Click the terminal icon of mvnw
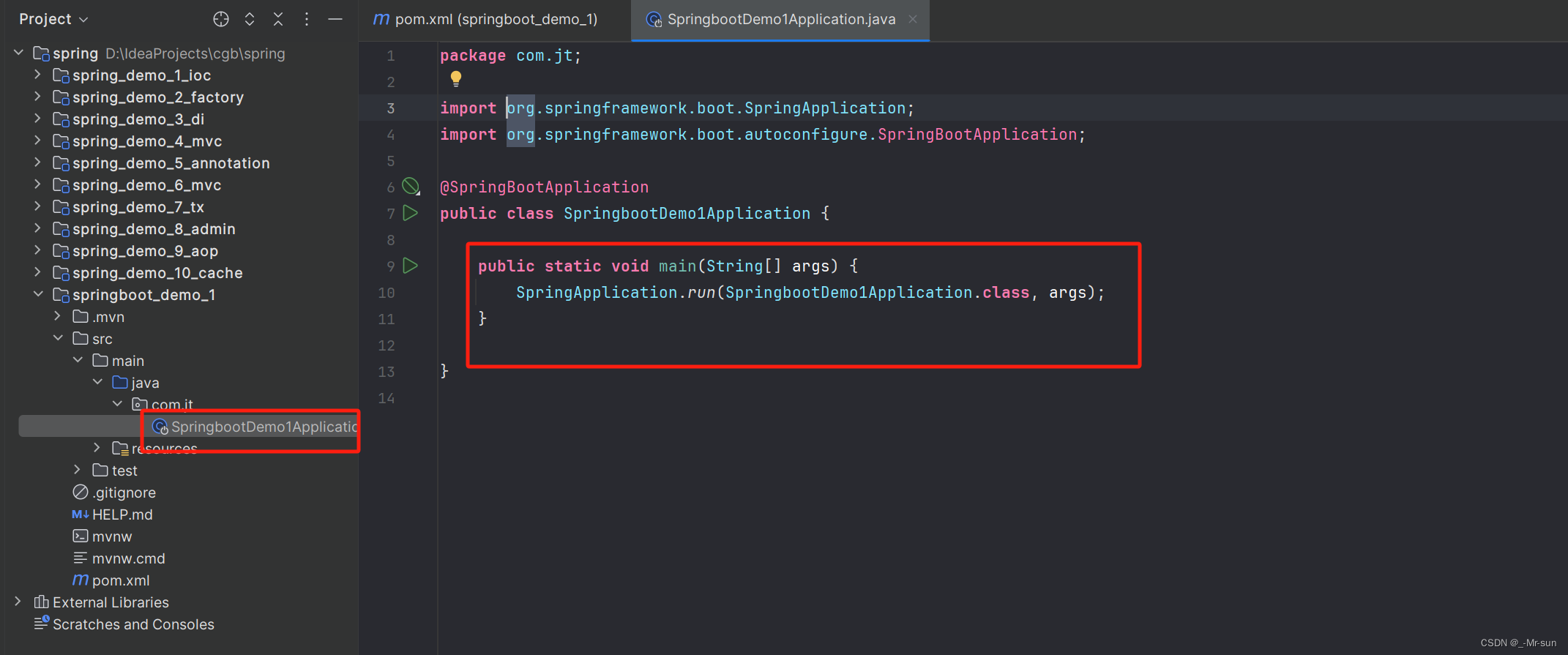The image size is (1568, 655). click(81, 536)
